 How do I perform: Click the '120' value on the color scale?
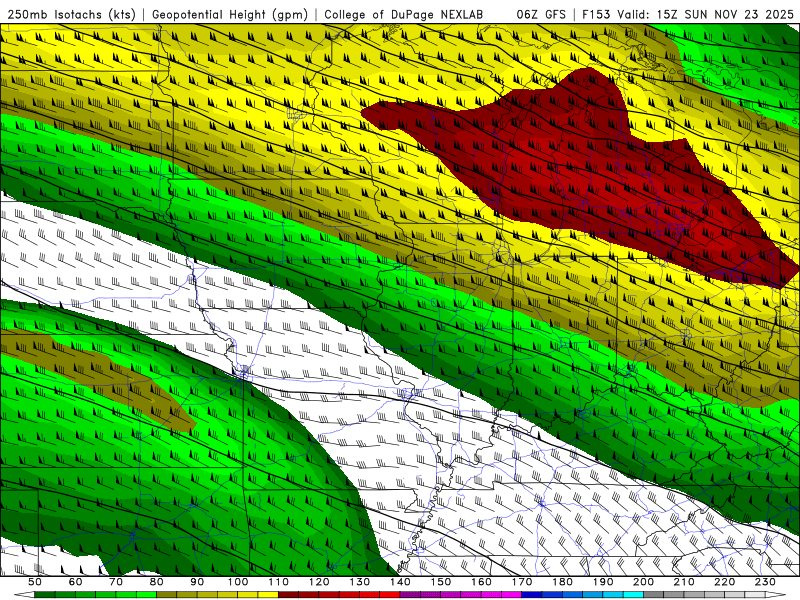coord(319,582)
